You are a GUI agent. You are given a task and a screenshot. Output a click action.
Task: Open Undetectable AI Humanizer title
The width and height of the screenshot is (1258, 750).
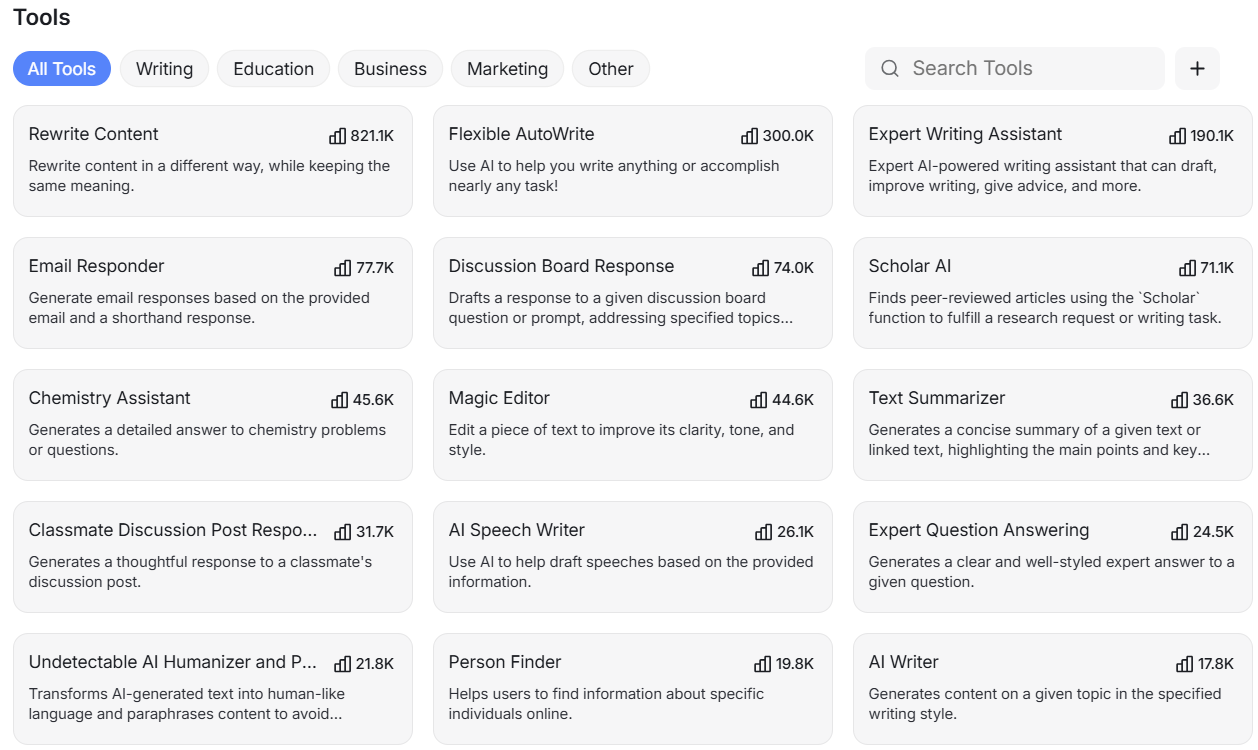[x=173, y=662]
